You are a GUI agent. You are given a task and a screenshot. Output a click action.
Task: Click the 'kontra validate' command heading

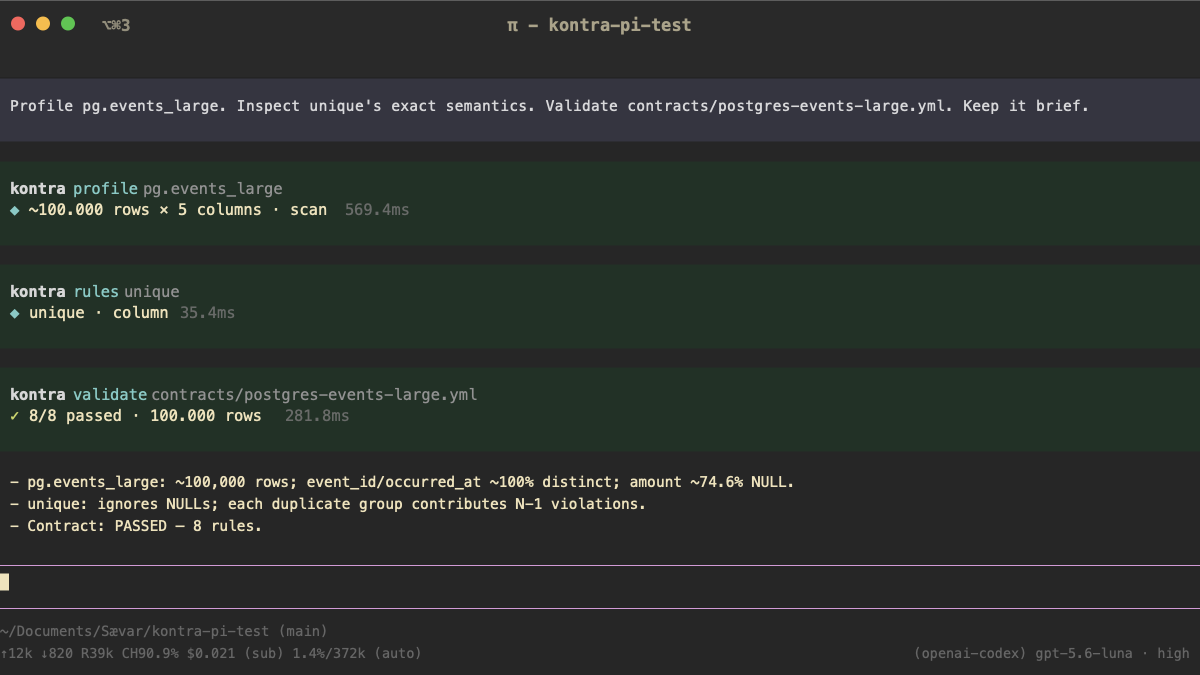(x=78, y=395)
